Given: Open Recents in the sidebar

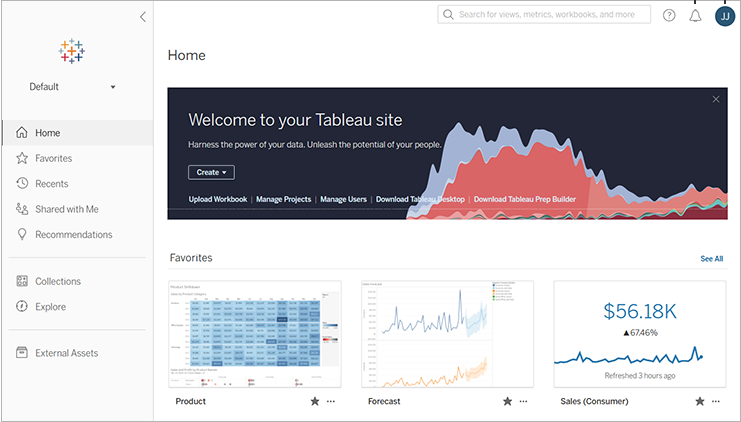Looking at the screenshot, I should 78,184.
